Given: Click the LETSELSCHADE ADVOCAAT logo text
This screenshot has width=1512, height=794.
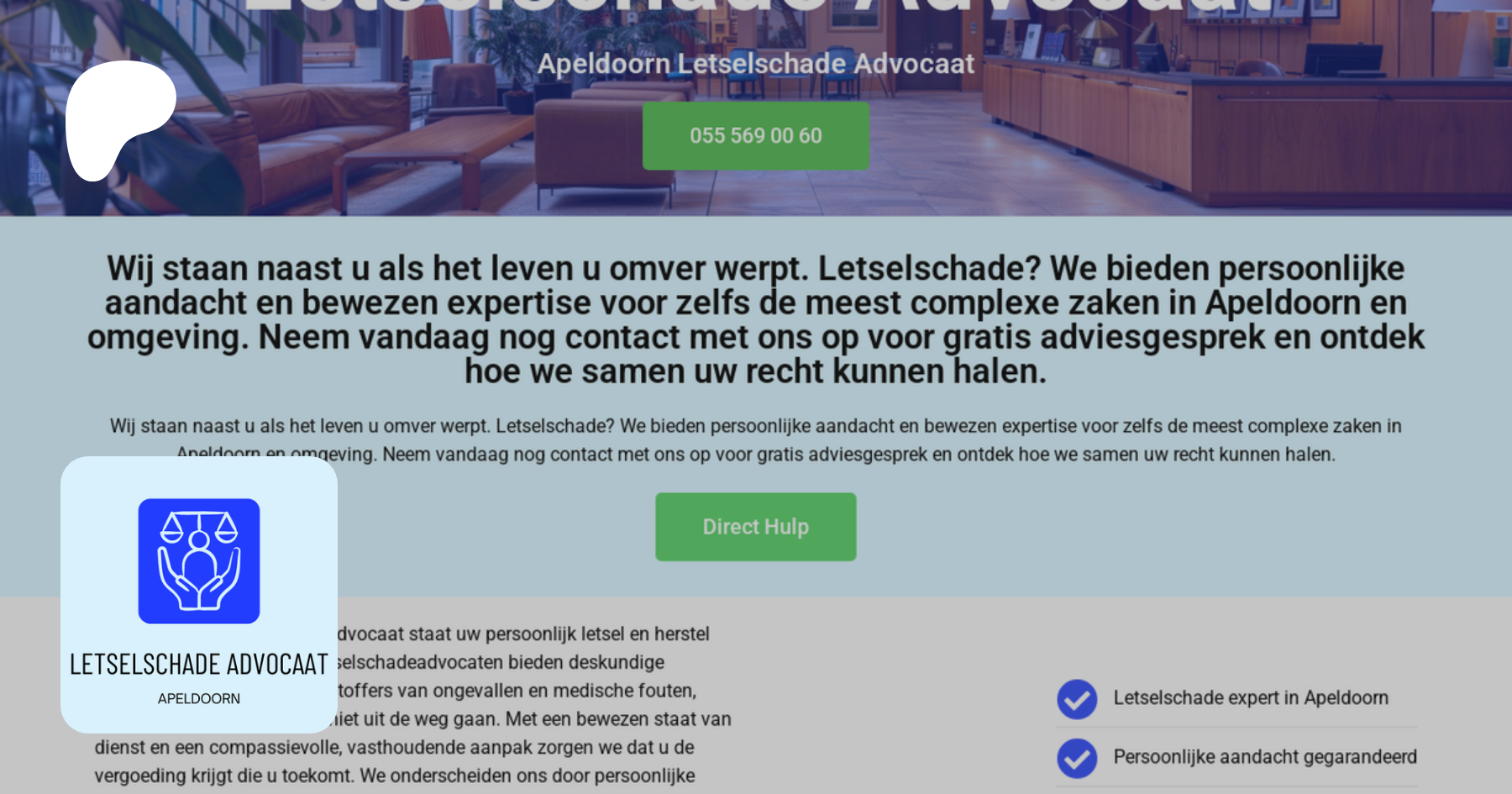Looking at the screenshot, I should coord(199,664).
